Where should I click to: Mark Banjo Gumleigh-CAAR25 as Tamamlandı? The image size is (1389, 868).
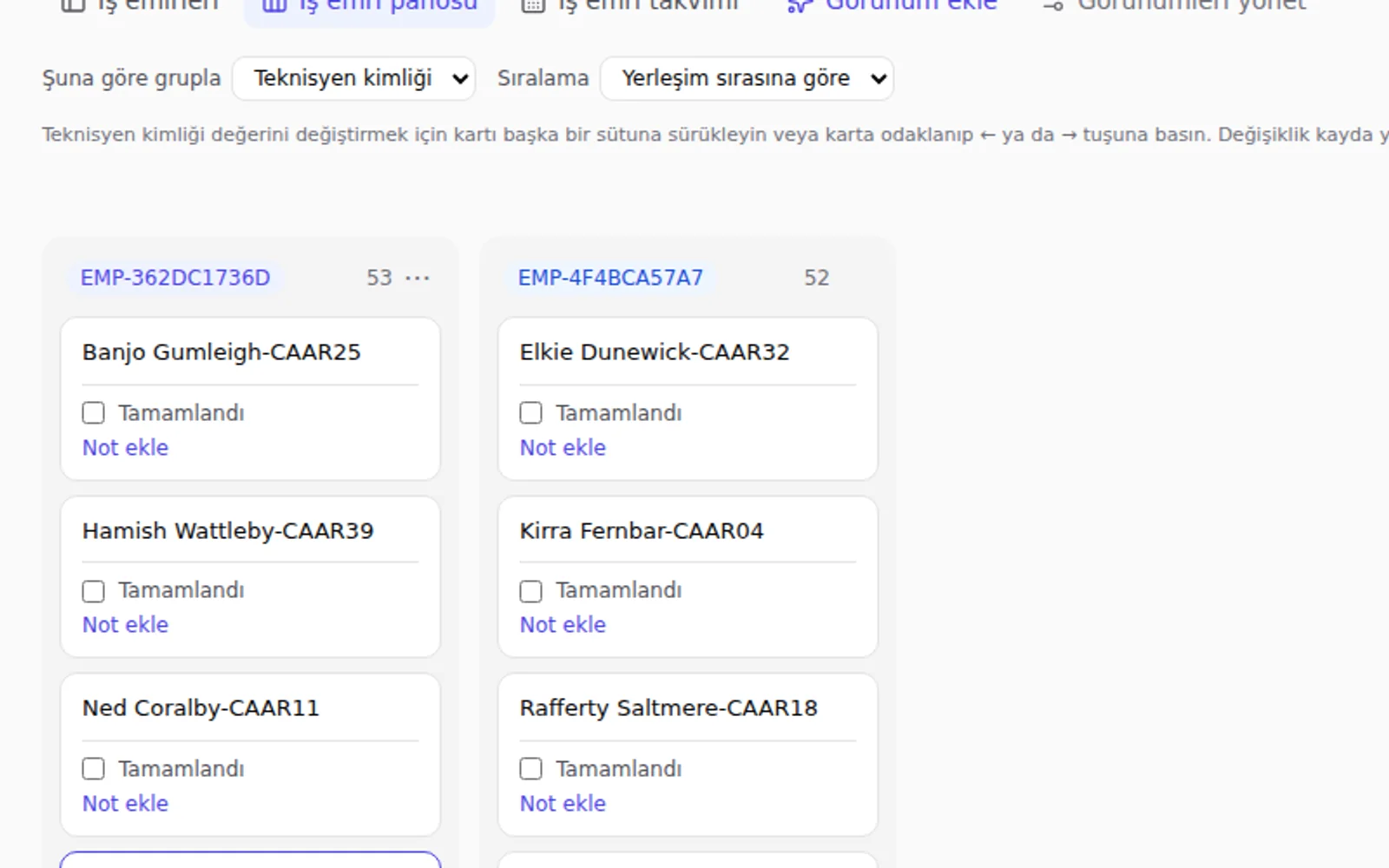tap(94, 412)
